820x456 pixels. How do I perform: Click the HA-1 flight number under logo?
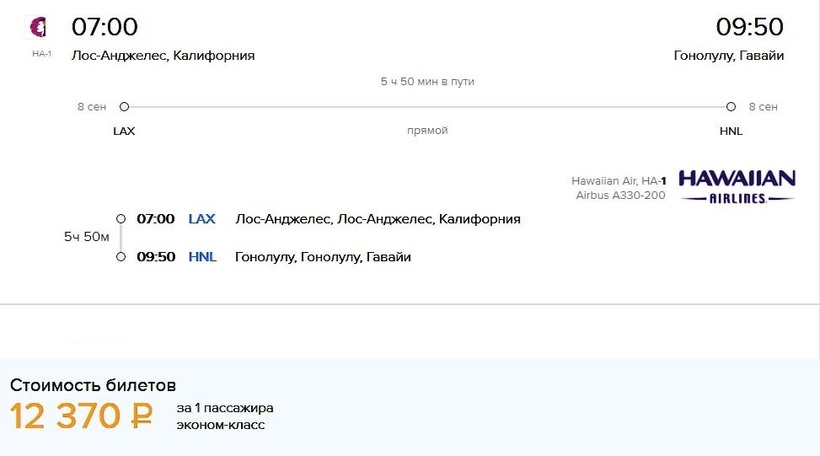[42, 53]
